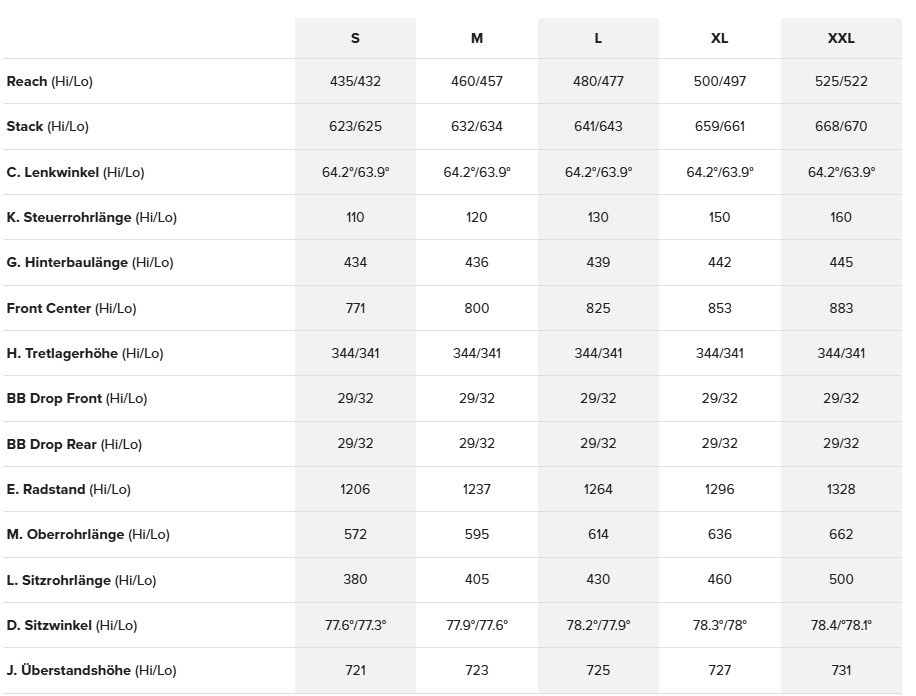This screenshot has width=916, height=696.
Task: Select the Sitzwinkel value 78.2°/77.9° for L
Action: 598,625
